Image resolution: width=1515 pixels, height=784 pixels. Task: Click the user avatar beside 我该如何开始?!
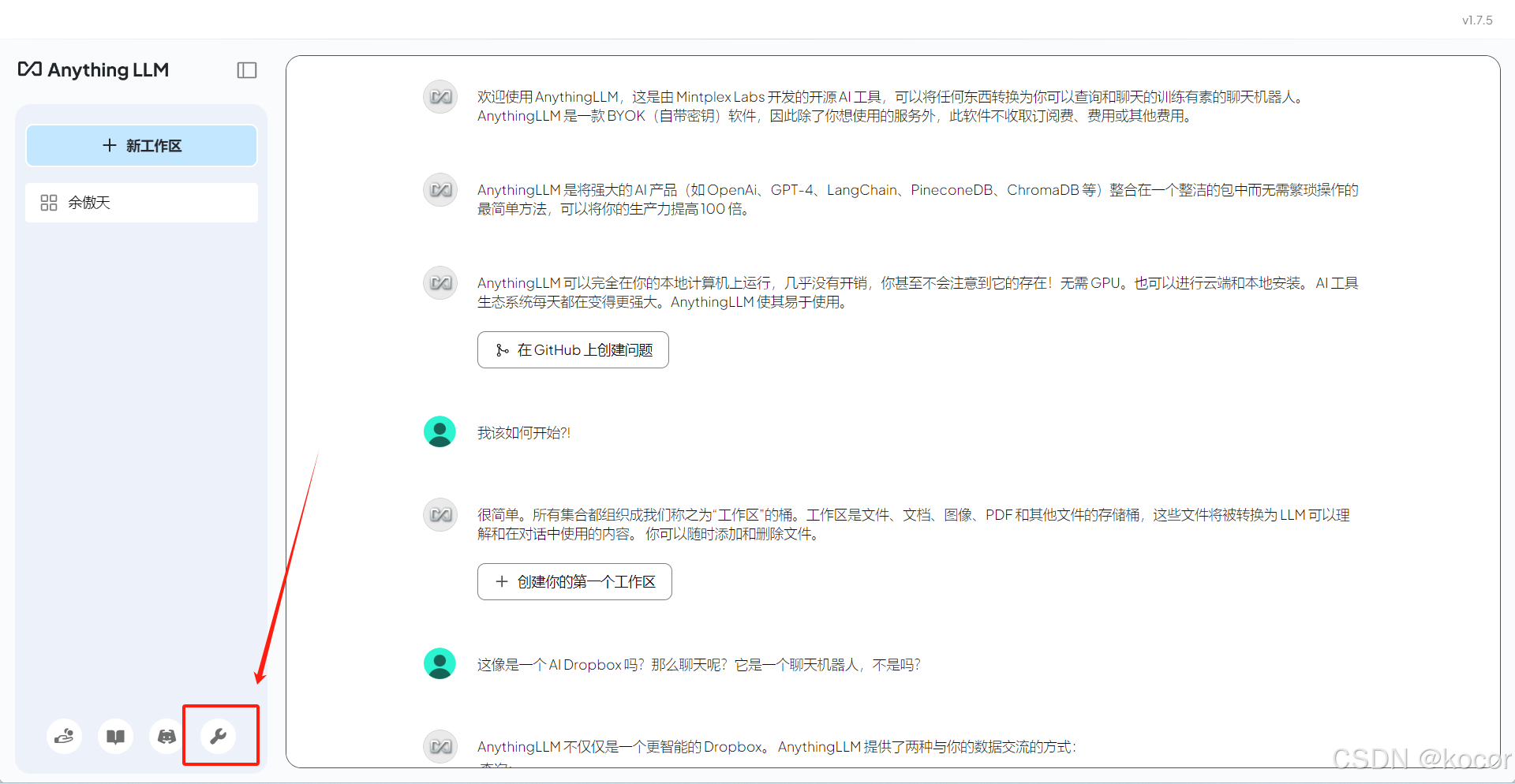[x=440, y=432]
